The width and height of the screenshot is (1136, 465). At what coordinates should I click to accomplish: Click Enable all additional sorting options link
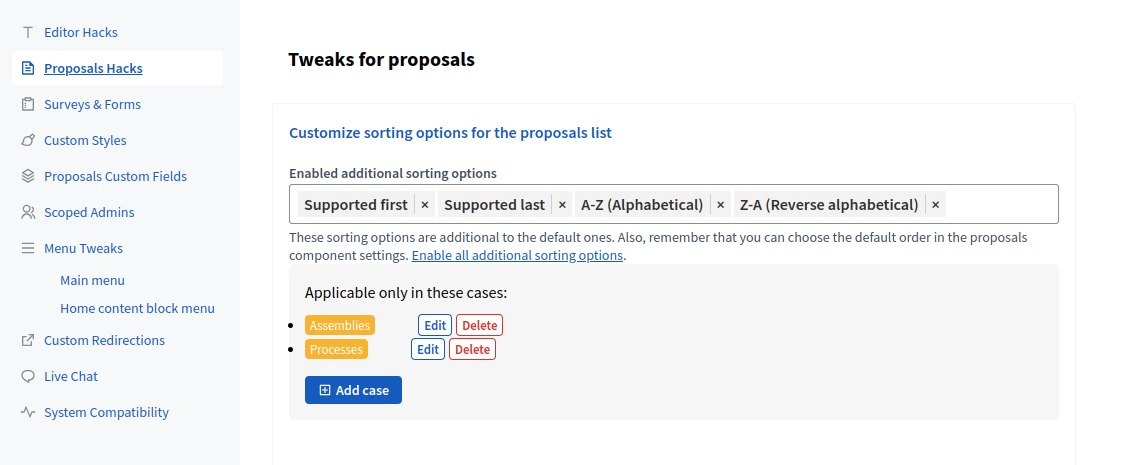click(517, 256)
